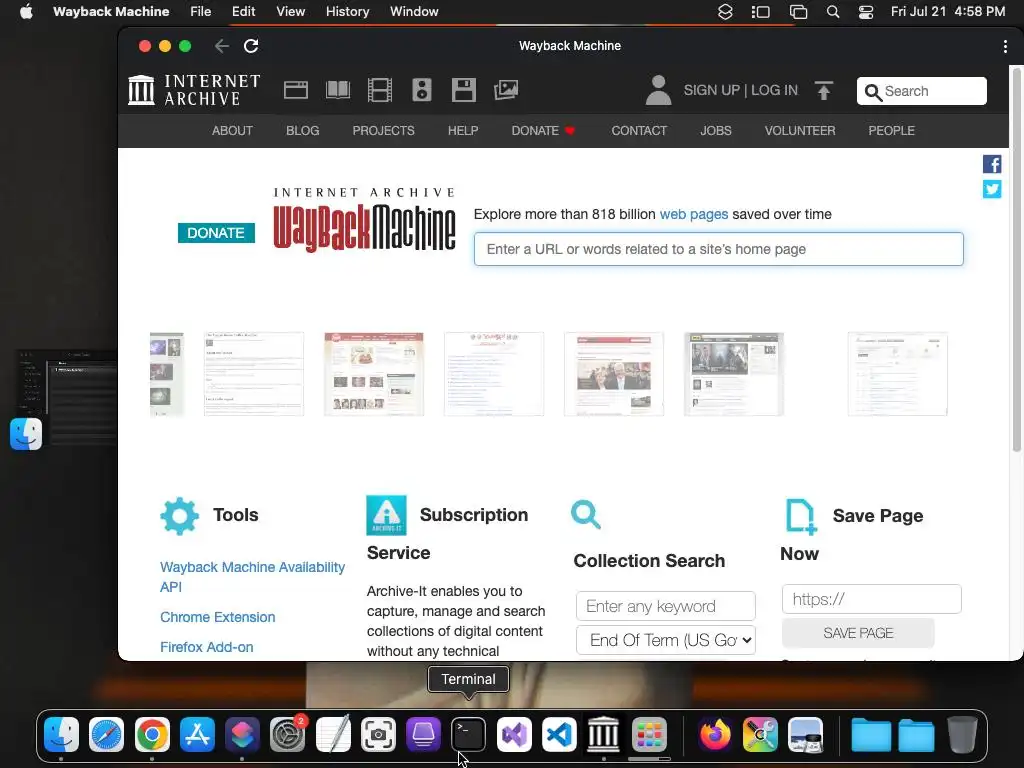
Task: Open the three-dot window menu
Action: coord(1005,46)
